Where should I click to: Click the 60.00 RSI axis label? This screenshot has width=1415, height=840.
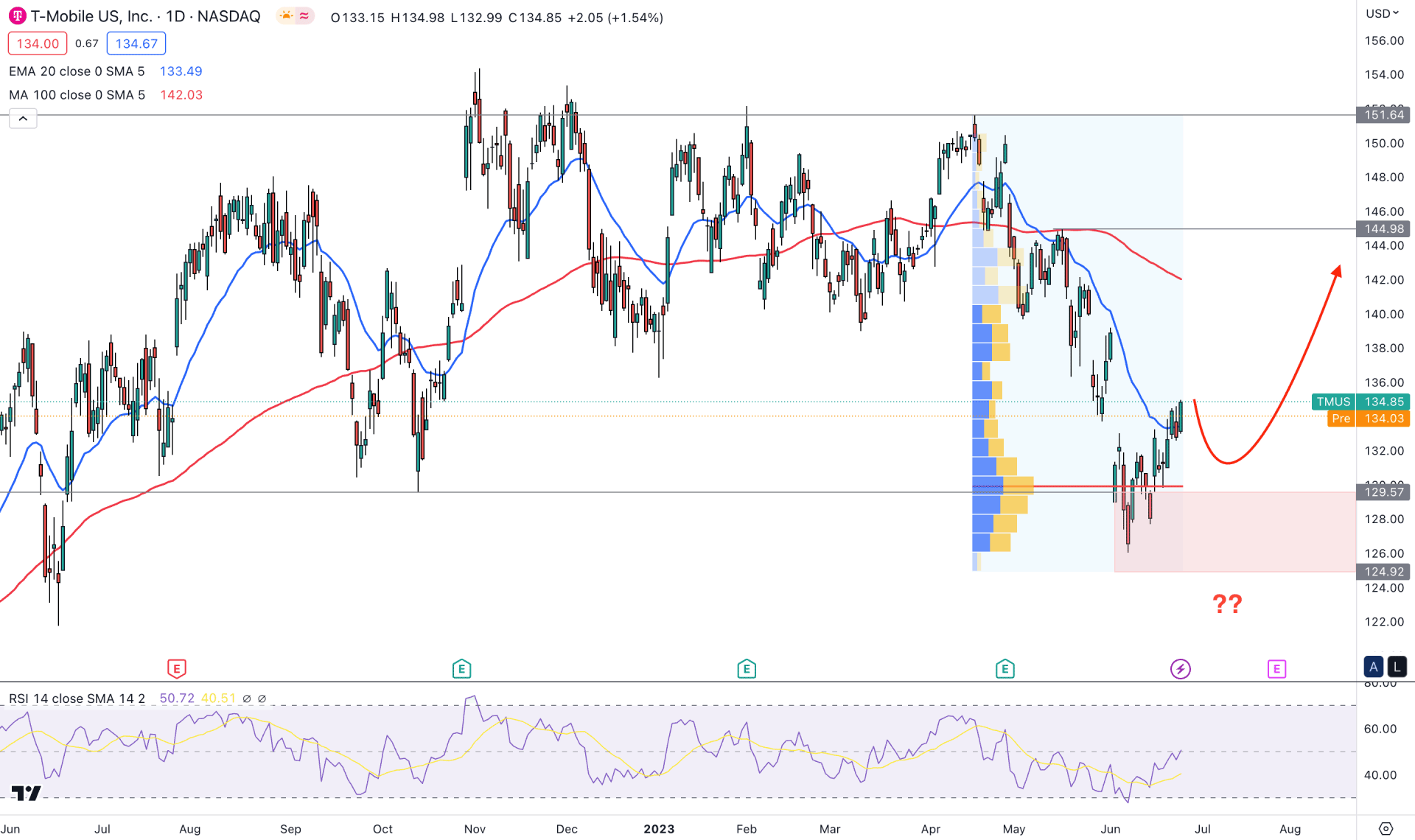(1380, 729)
